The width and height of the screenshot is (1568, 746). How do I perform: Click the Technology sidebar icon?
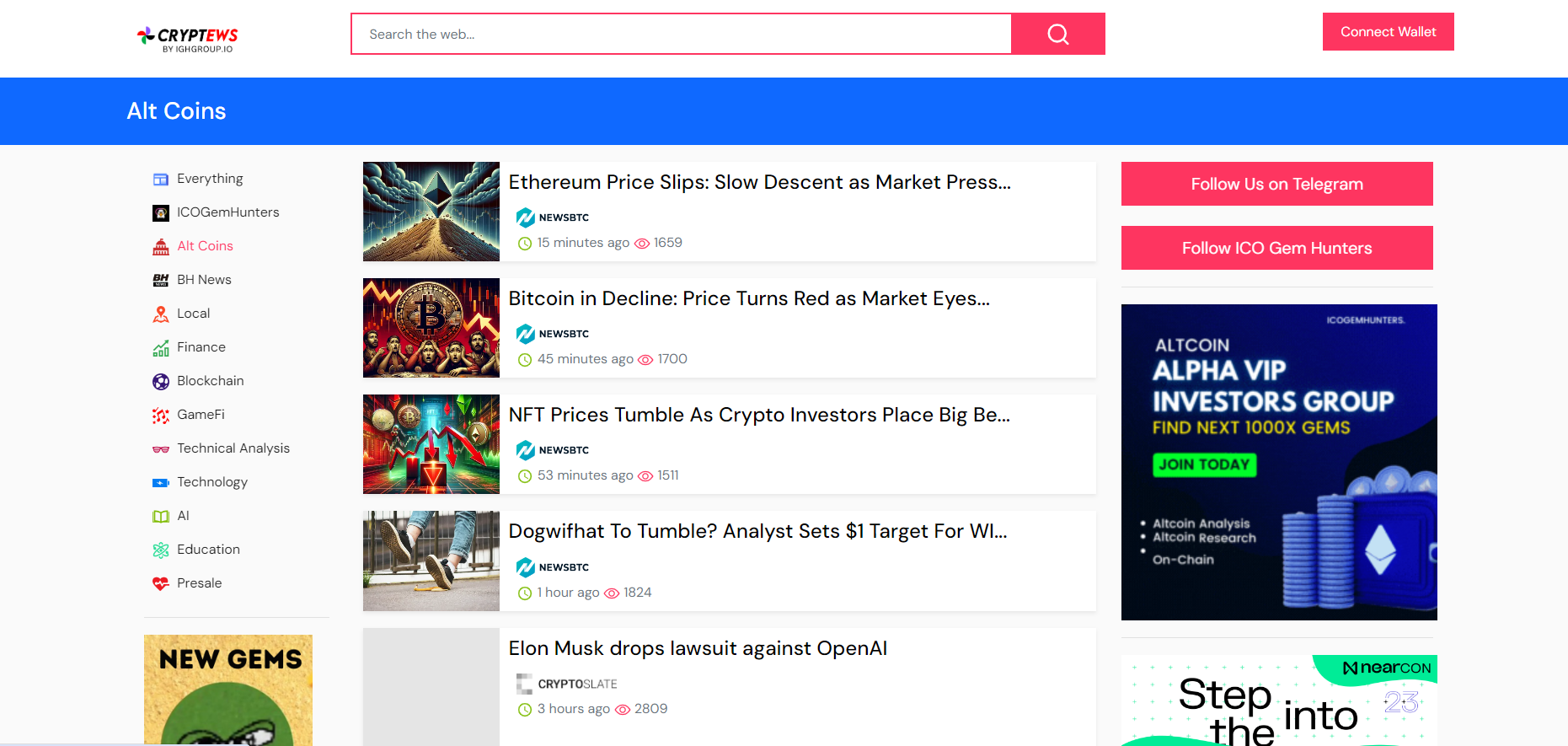coord(161,482)
